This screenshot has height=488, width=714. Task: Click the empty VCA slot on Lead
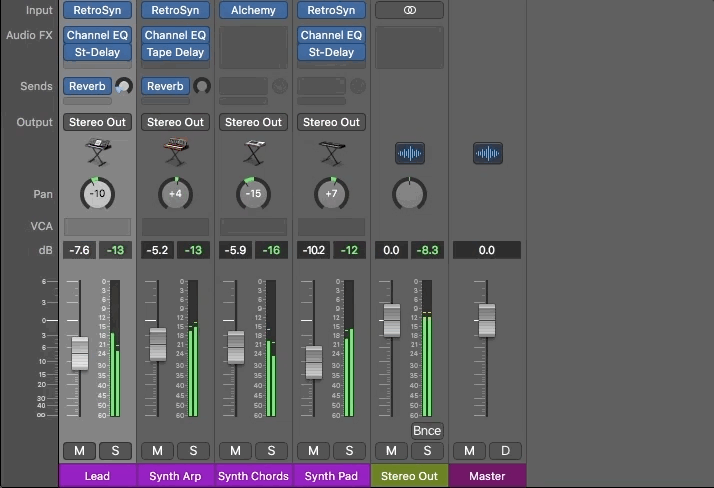point(97,227)
